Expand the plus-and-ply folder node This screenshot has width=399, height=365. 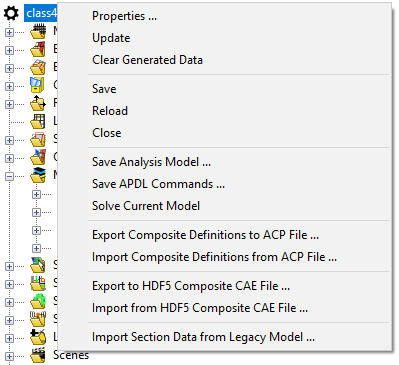[9, 338]
